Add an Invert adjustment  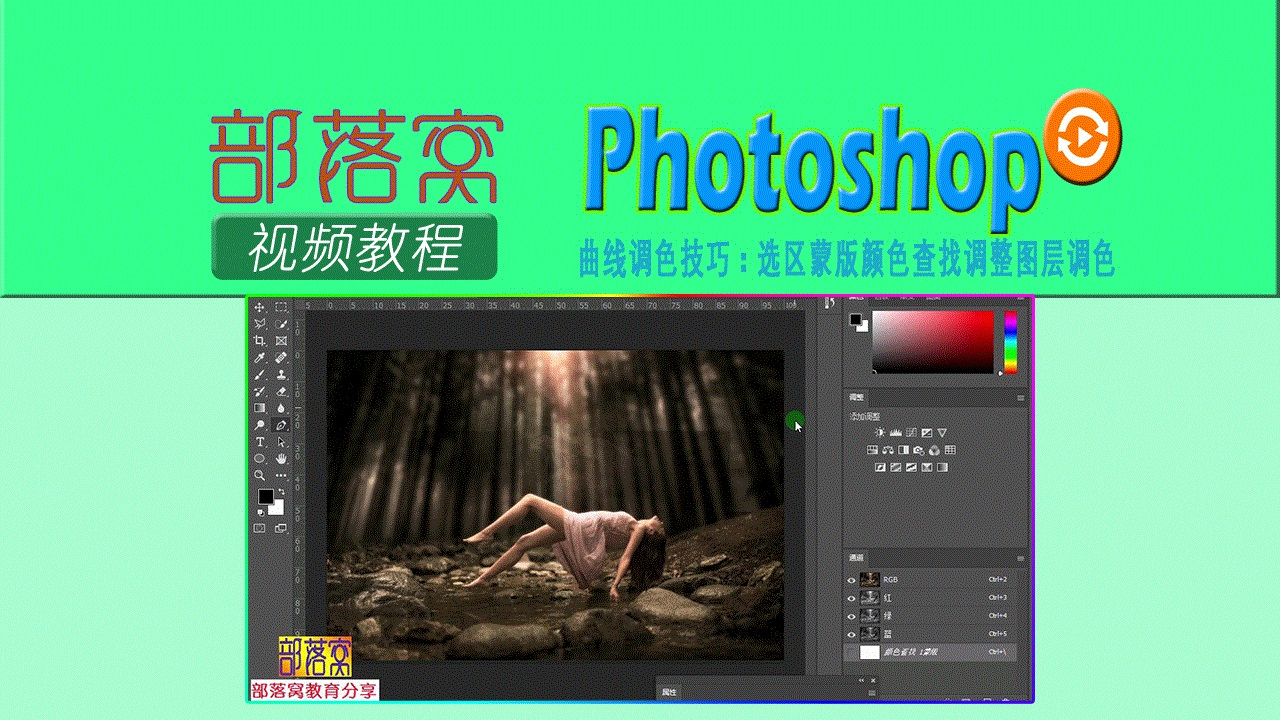click(x=880, y=467)
